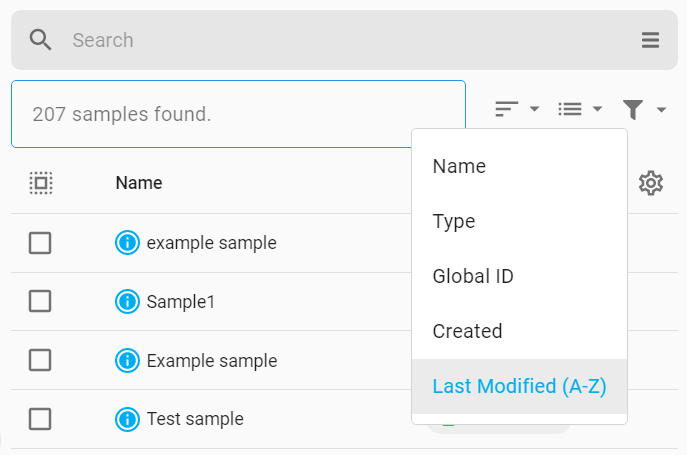Show info for Test sample
Viewport: 687px width, 455px height.
point(127,419)
